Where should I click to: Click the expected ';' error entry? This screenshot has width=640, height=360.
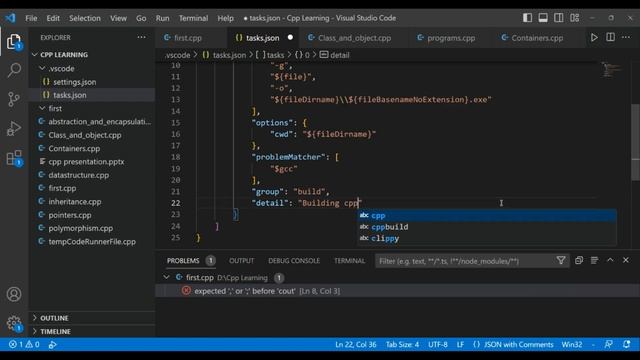[x=398, y=291]
